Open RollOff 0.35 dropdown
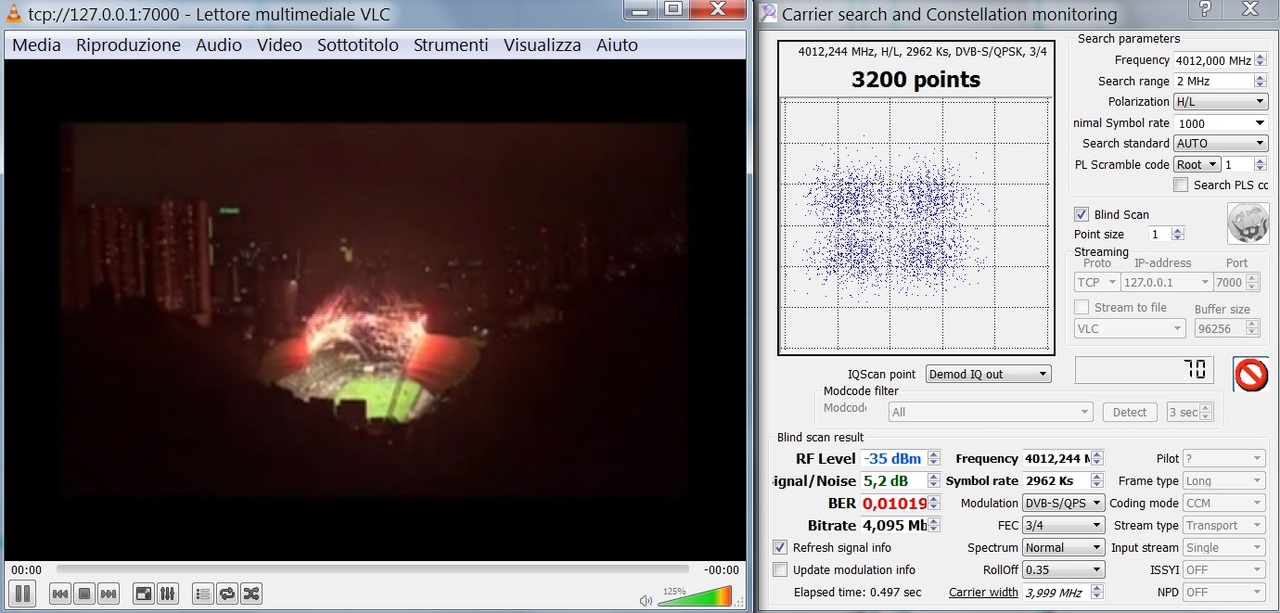The image size is (1280, 613). click(1063, 569)
